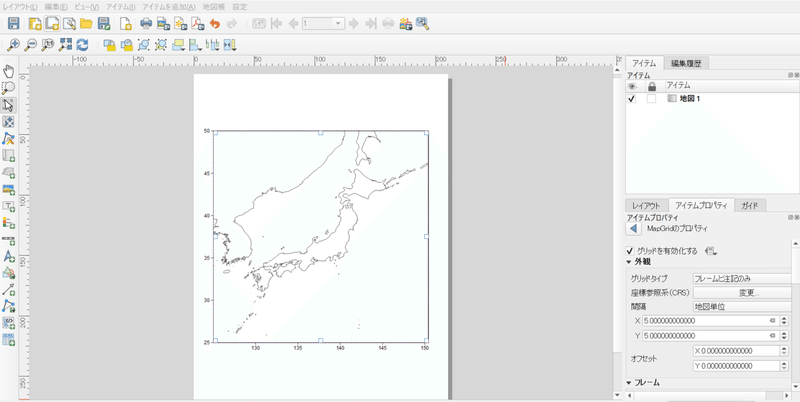Ungroup the selected items
The image size is (800, 402).
click(161, 45)
